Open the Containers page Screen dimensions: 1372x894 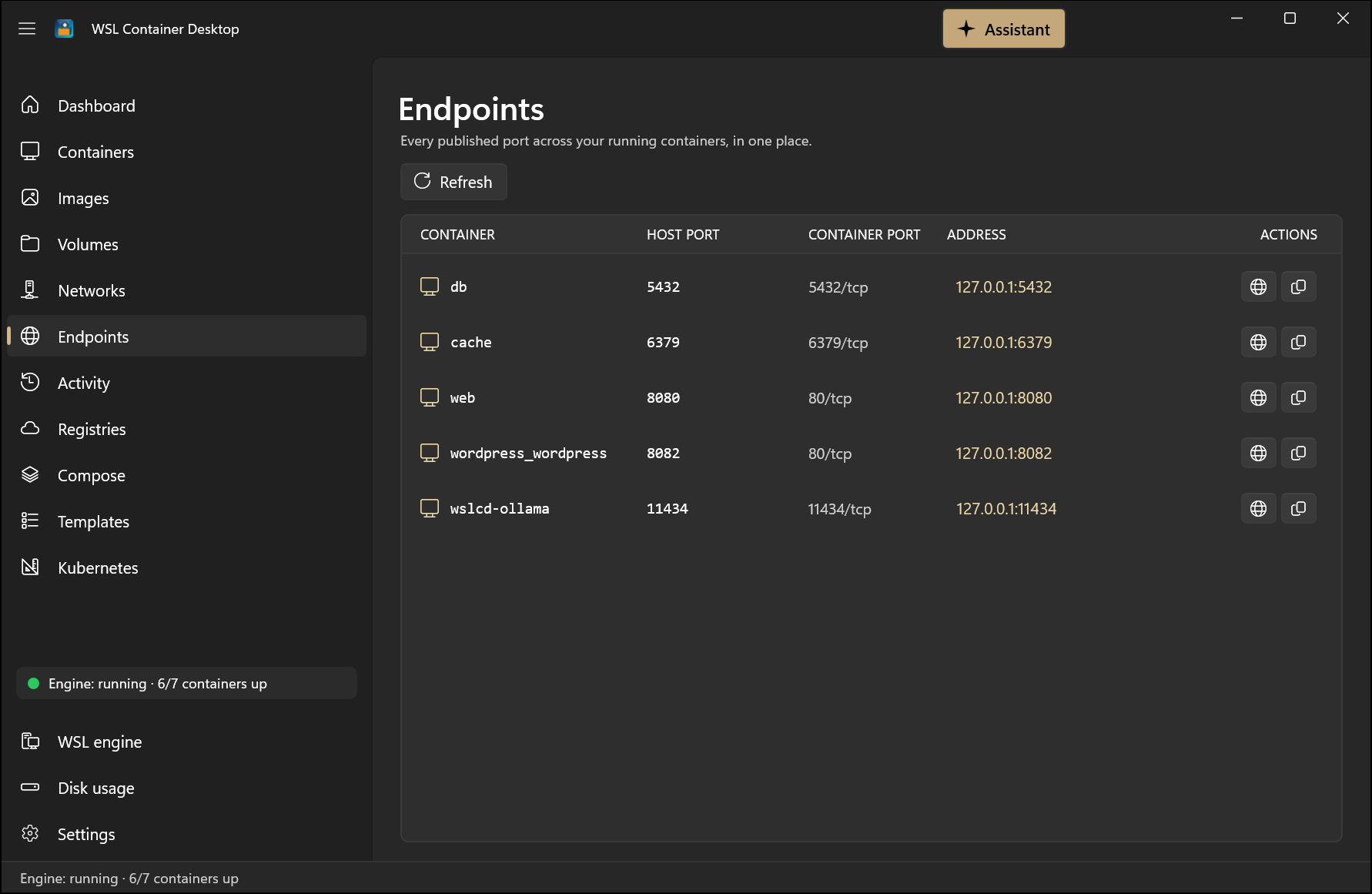coord(186,152)
